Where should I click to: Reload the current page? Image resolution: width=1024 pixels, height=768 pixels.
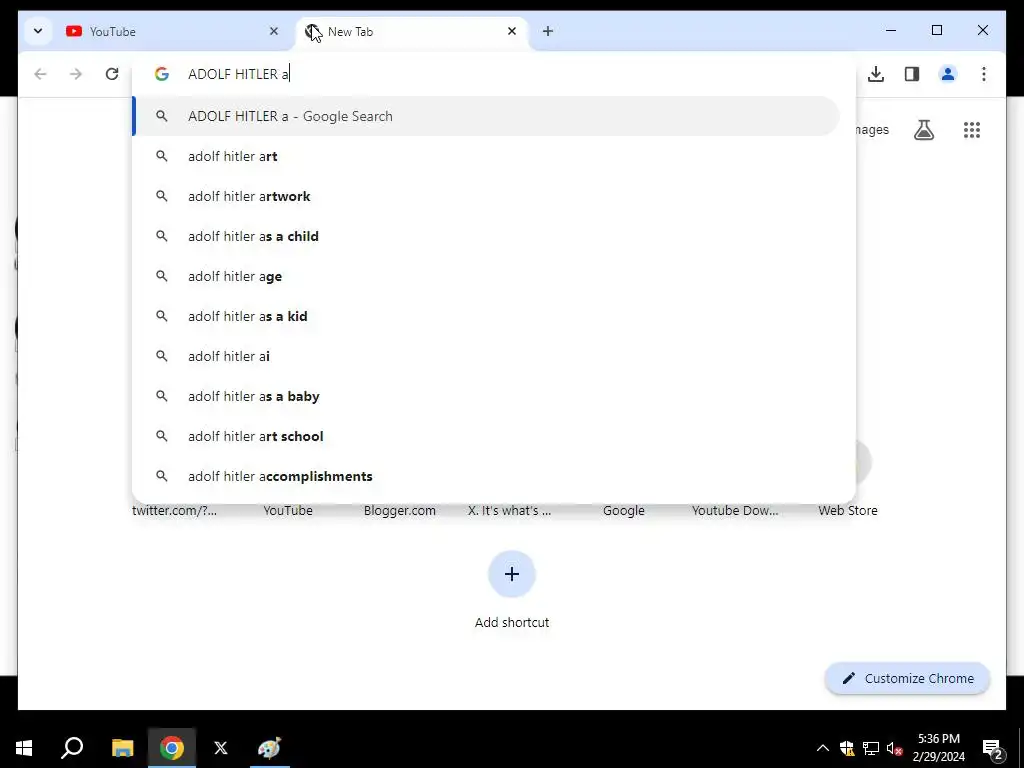click(x=112, y=74)
